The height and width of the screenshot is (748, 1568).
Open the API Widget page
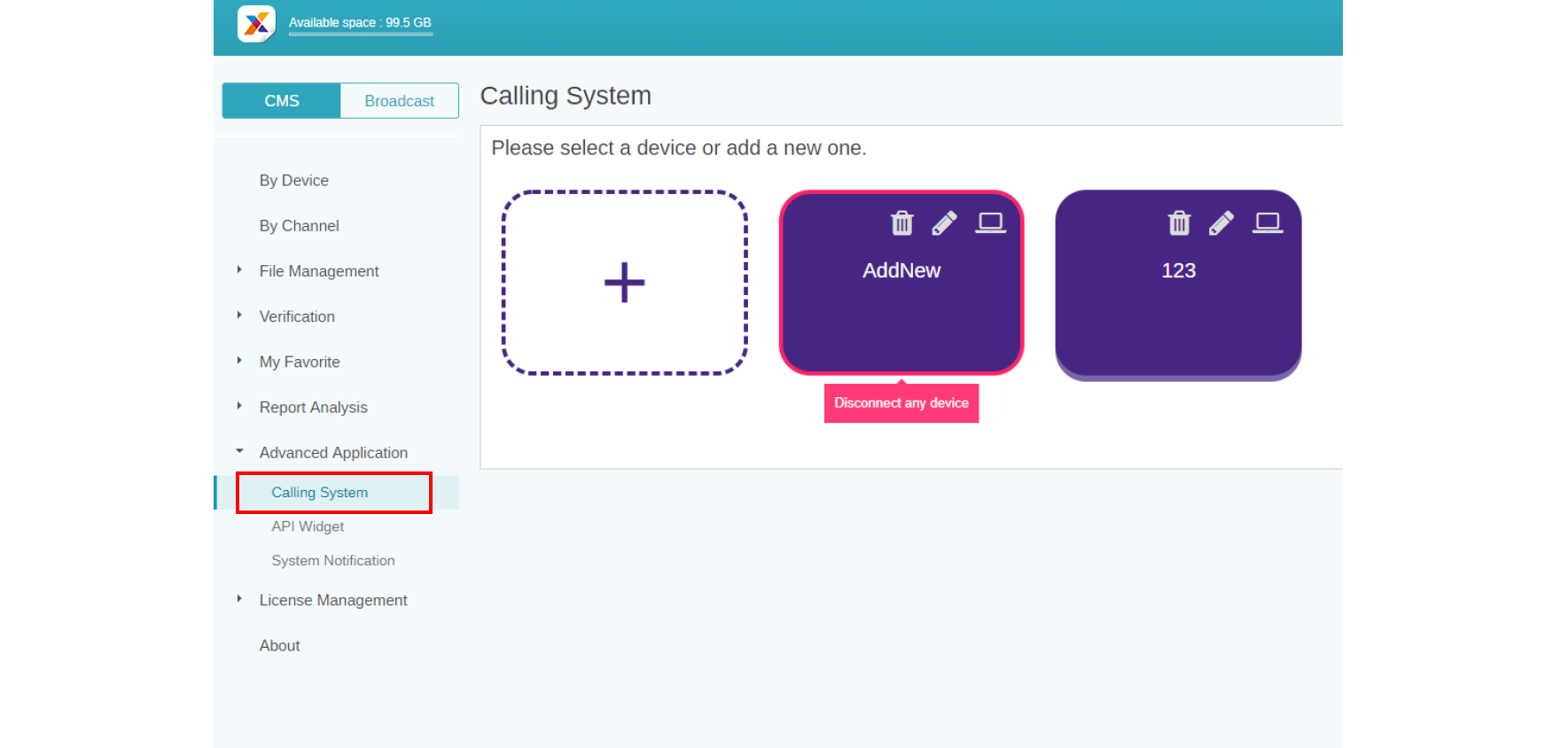(x=308, y=526)
